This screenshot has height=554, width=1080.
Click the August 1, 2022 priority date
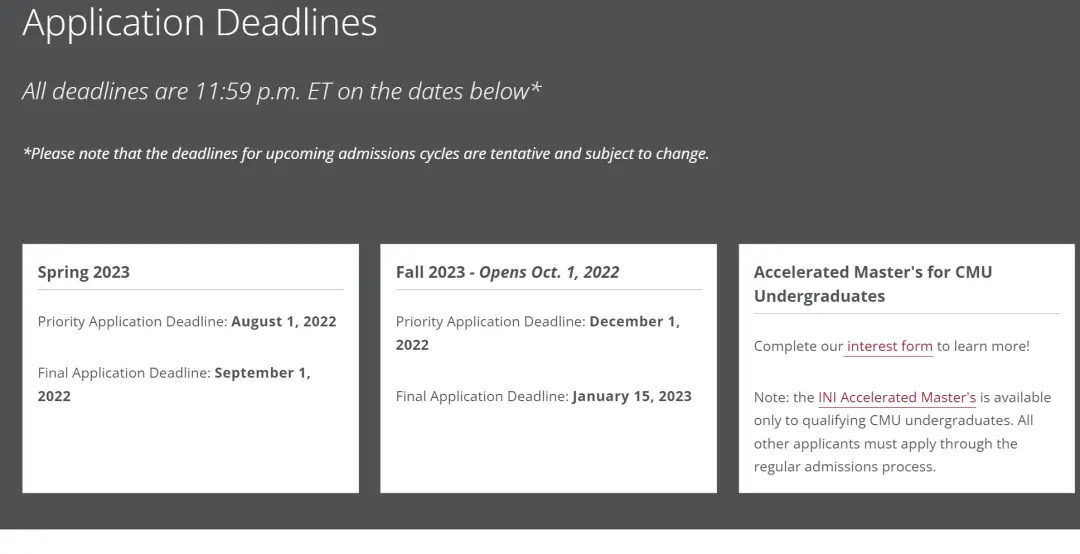284,322
